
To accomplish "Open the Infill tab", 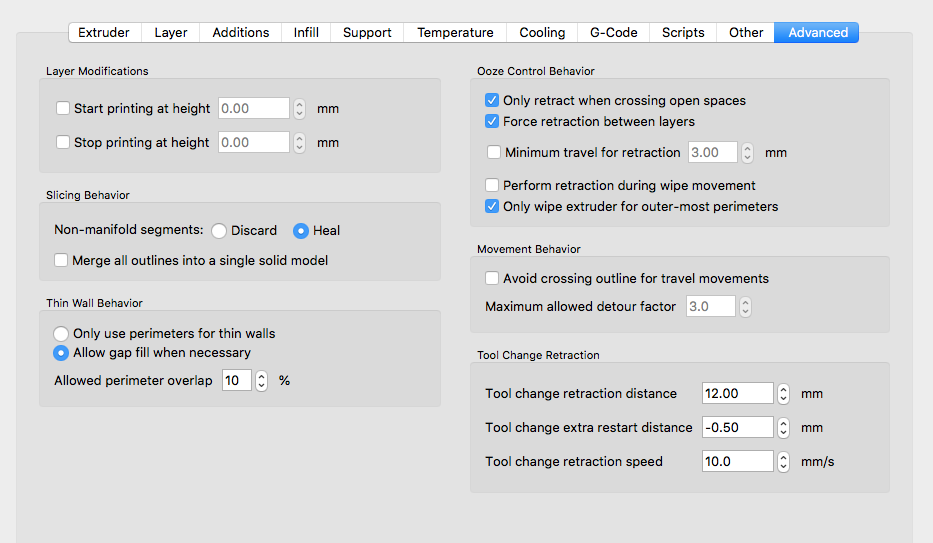I will 306,32.
